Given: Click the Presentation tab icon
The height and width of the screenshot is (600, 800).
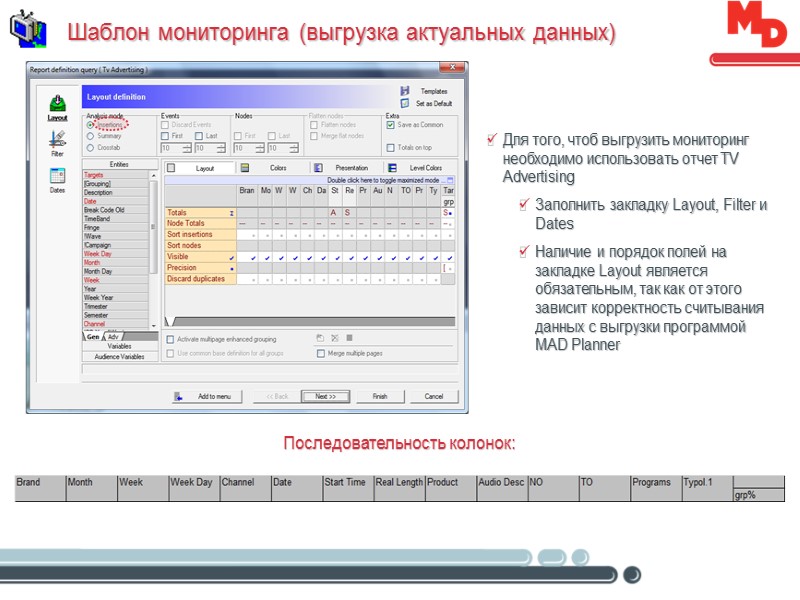Looking at the screenshot, I should point(318,168).
